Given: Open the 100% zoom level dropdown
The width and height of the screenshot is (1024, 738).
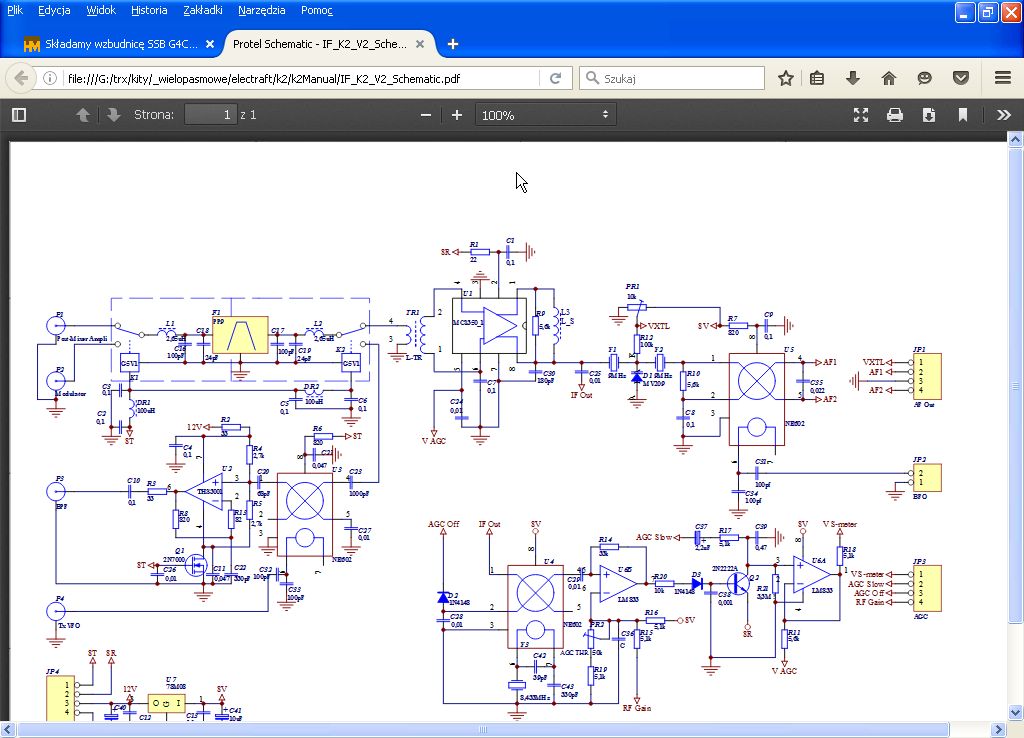Looking at the screenshot, I should [545, 115].
